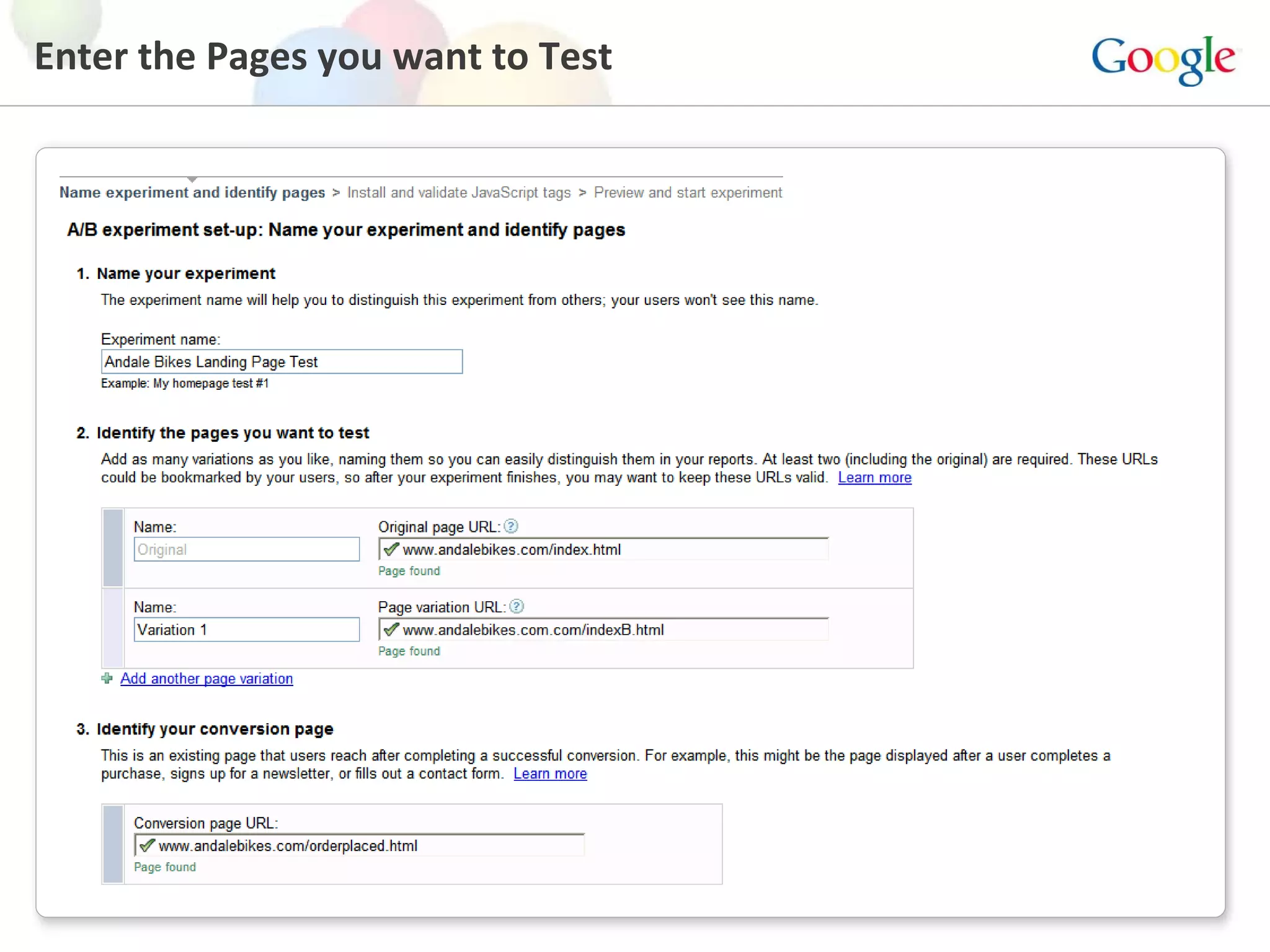Click the Original name field

coord(247,549)
